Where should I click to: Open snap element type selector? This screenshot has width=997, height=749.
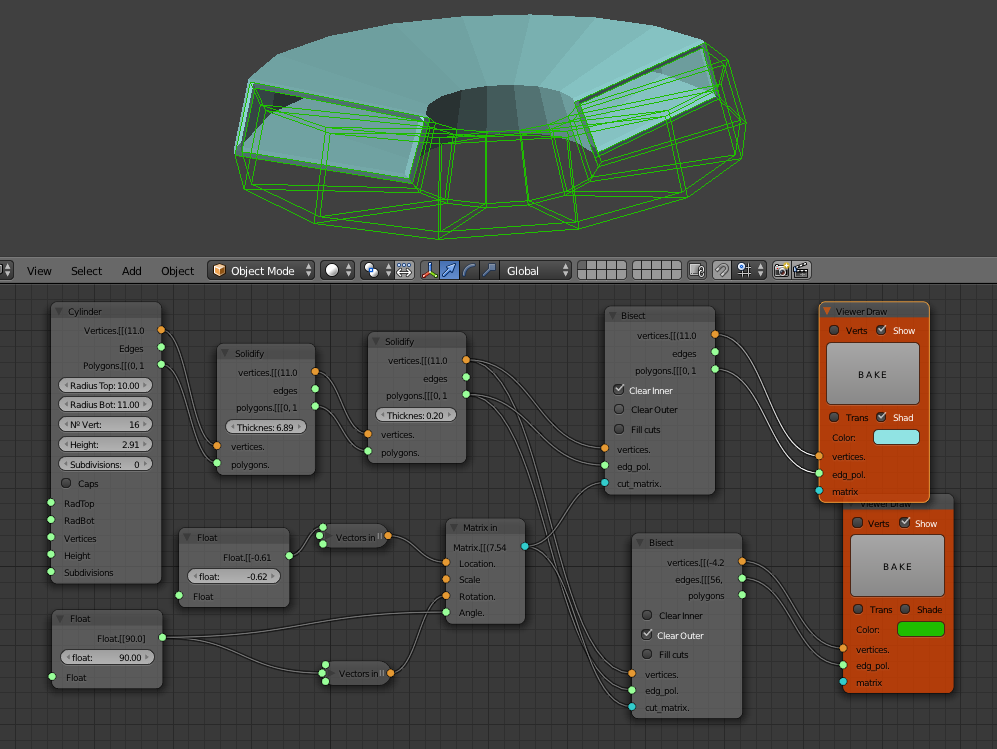coord(748,270)
